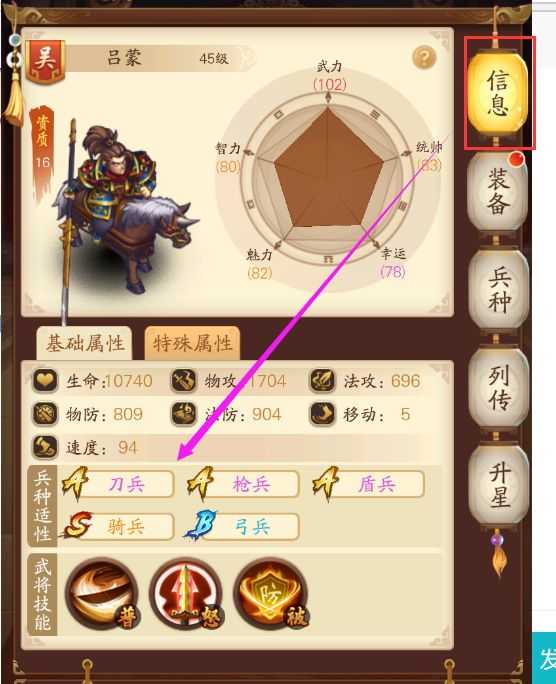
Task: Click the 移动 movement boot icon
Action: coord(322,414)
